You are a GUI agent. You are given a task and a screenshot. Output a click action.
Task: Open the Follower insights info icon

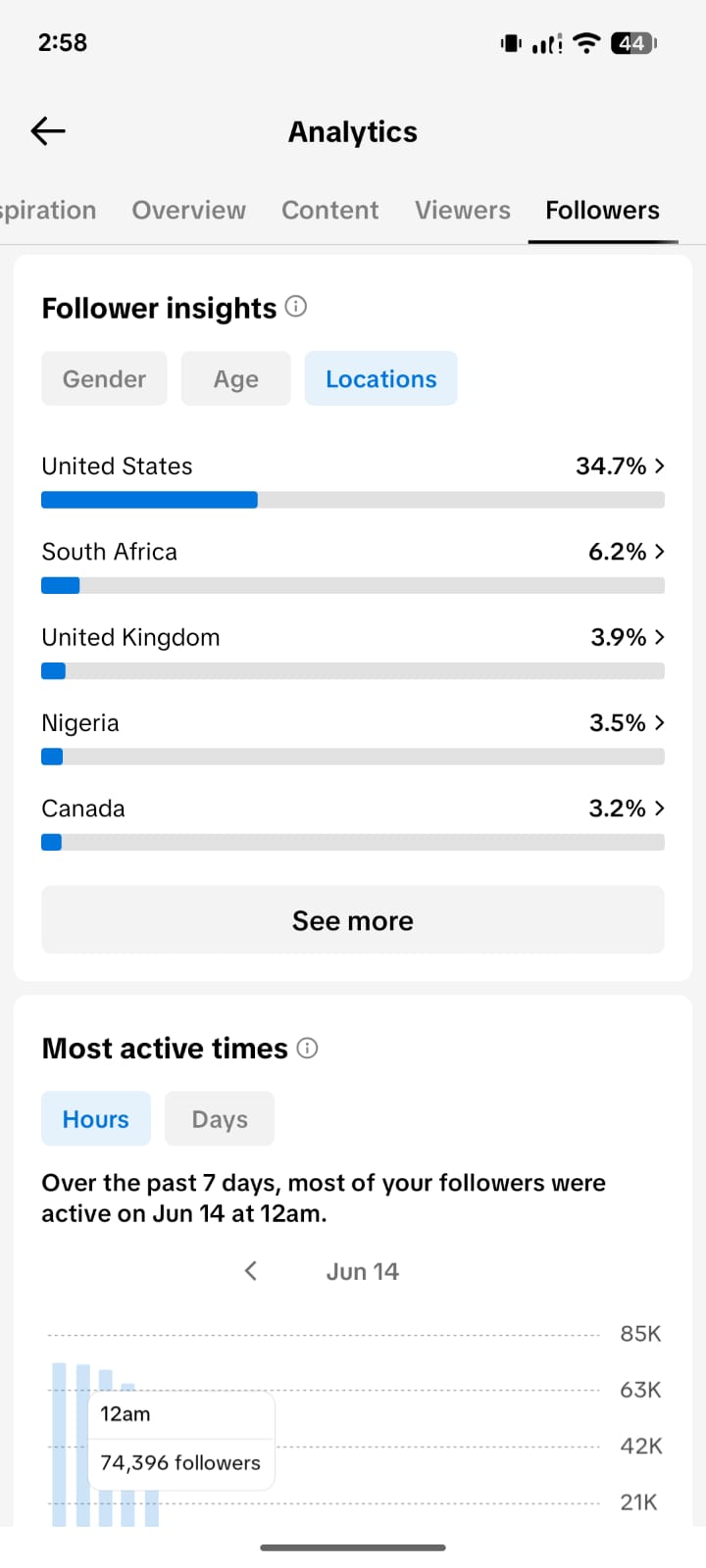point(296,307)
